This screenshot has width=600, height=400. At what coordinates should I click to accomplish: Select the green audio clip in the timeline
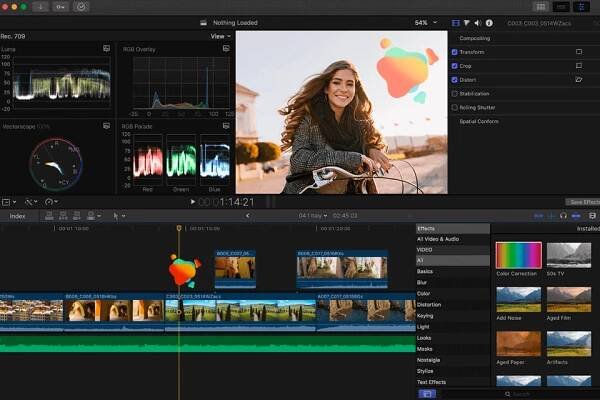pyautogui.click(x=208, y=343)
